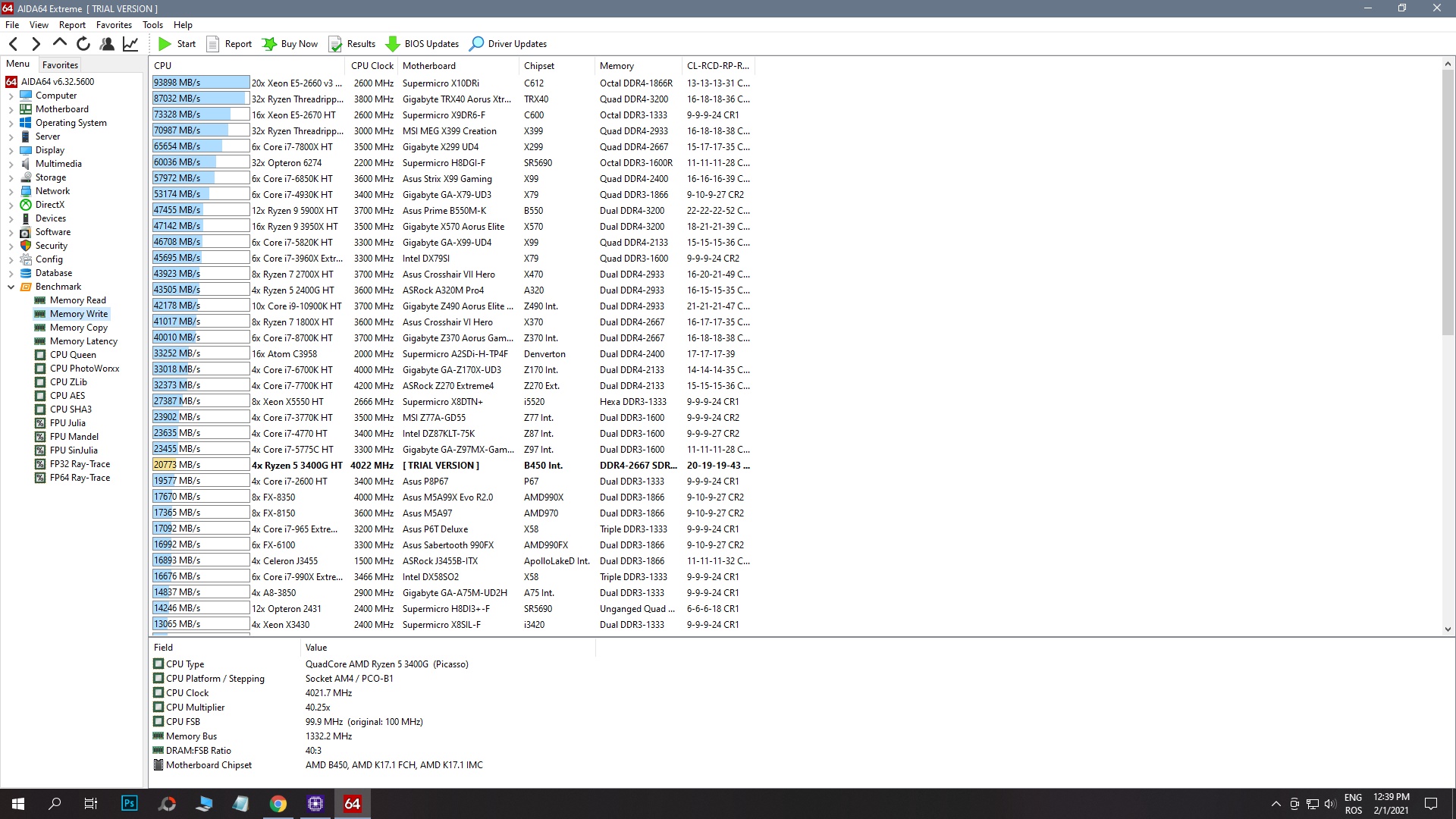
Task: Open the Report menu
Action: [x=72, y=25]
